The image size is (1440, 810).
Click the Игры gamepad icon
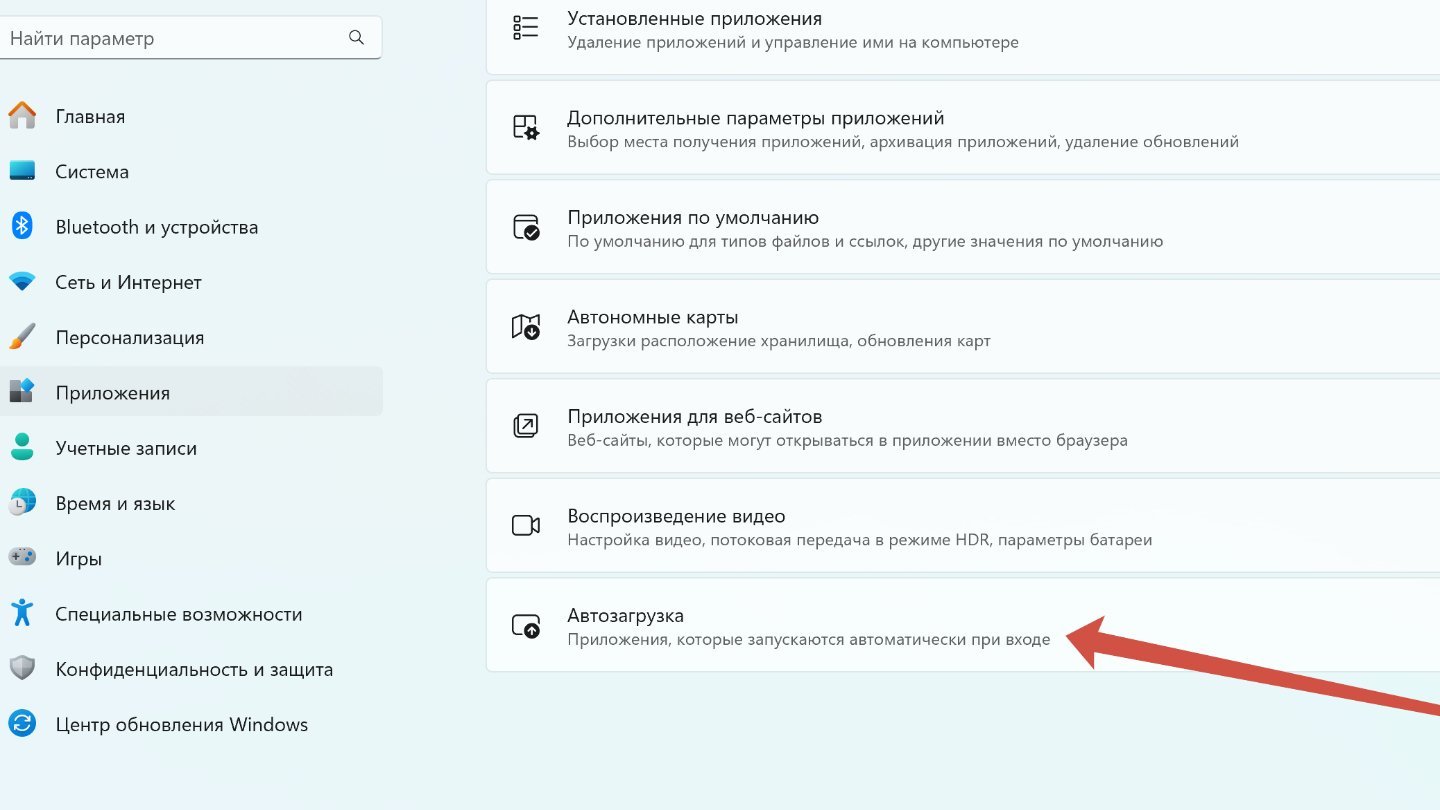pos(22,558)
